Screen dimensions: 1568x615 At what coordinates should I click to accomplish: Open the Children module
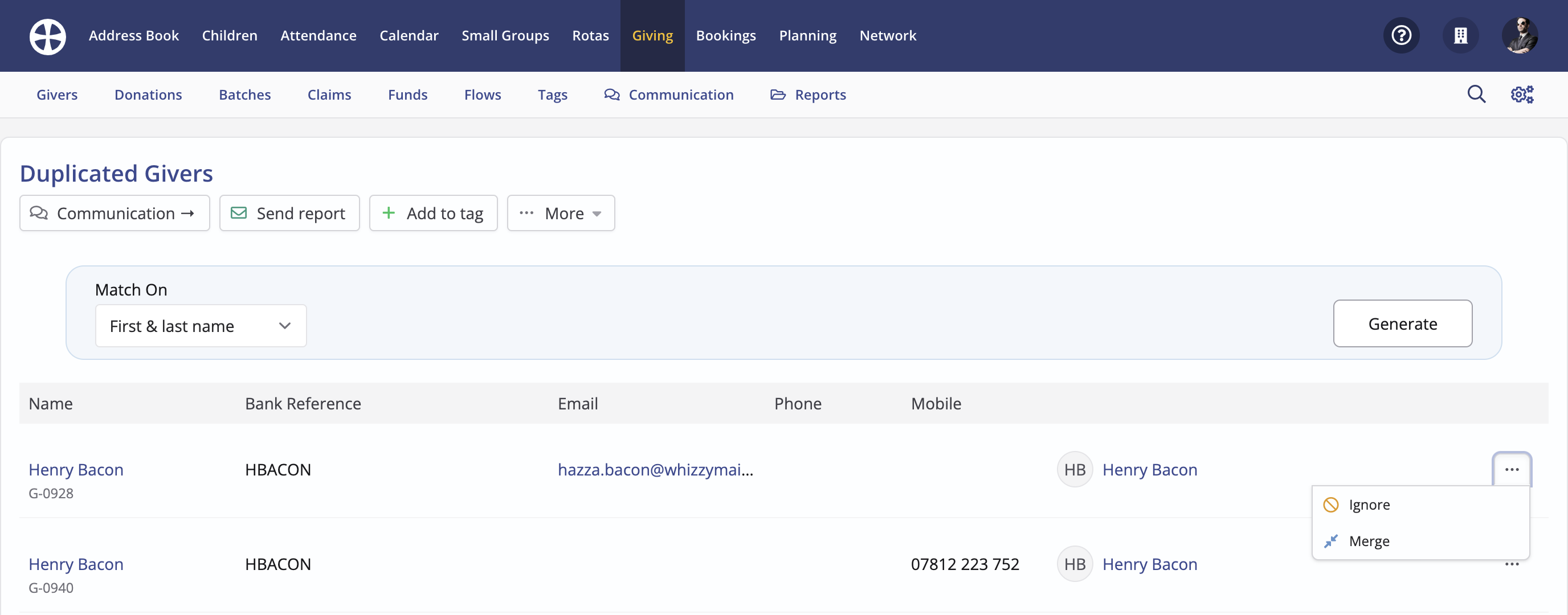click(x=230, y=35)
